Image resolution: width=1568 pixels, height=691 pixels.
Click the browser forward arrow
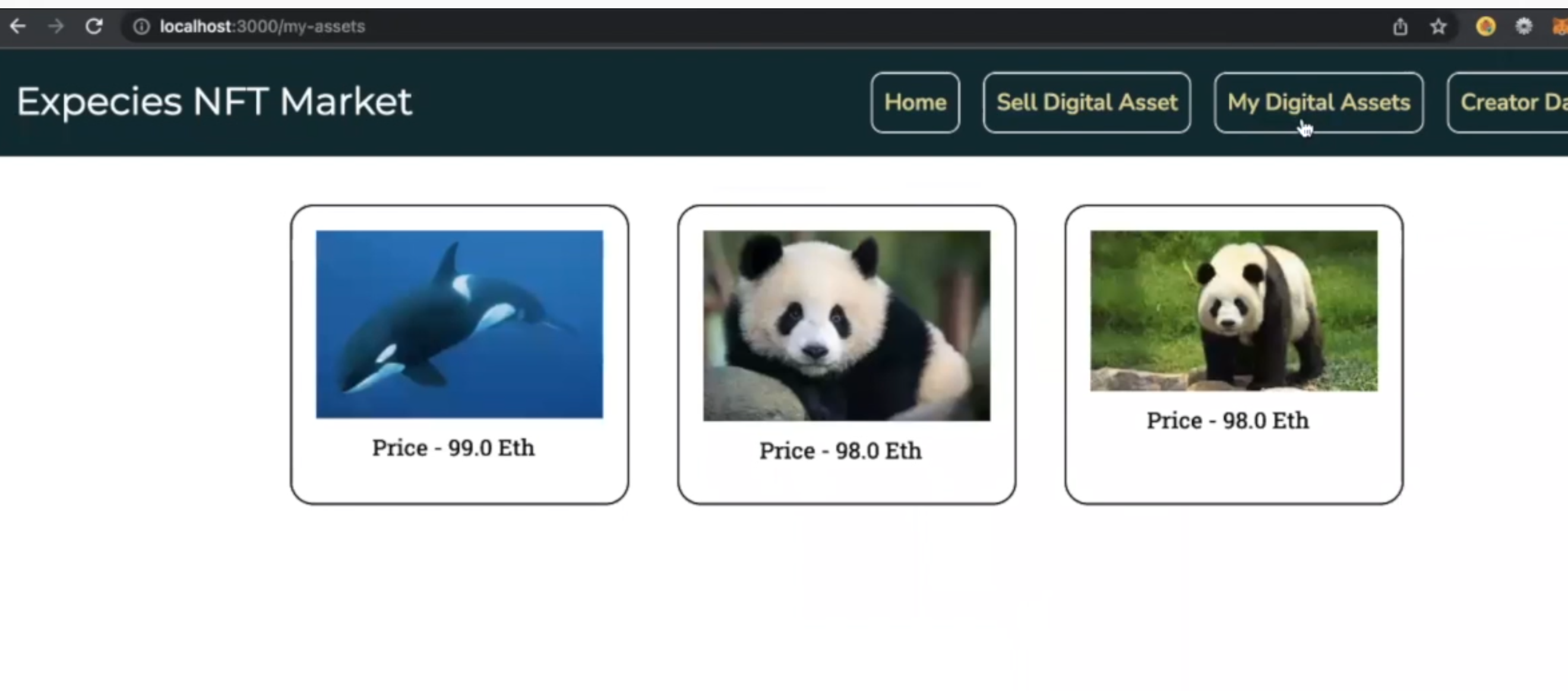coord(55,26)
